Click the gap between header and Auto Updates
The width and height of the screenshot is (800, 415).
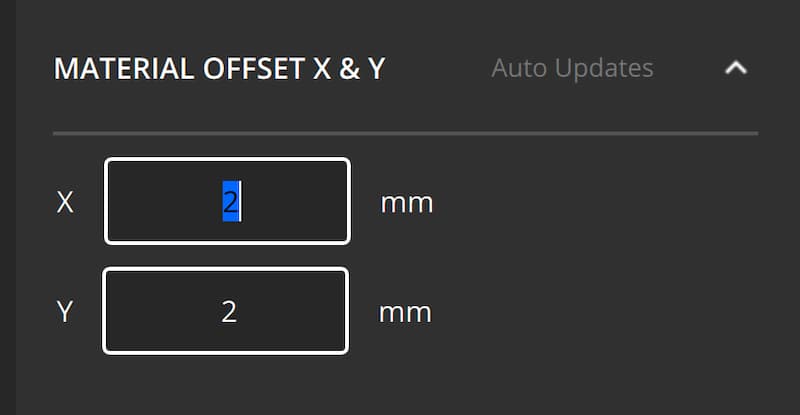pos(438,69)
